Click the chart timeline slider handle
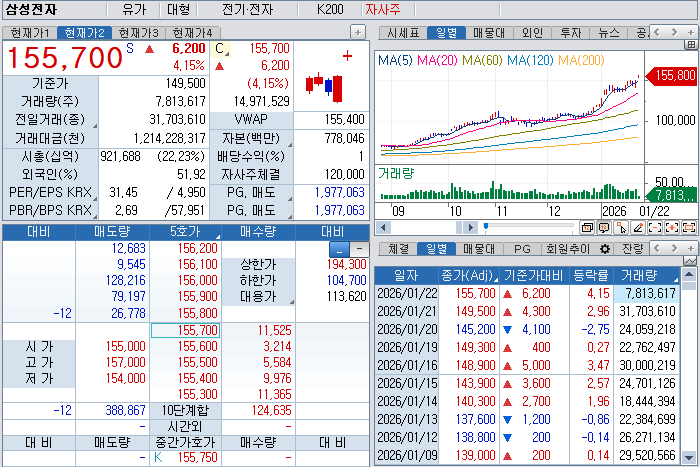 [x=485, y=227]
